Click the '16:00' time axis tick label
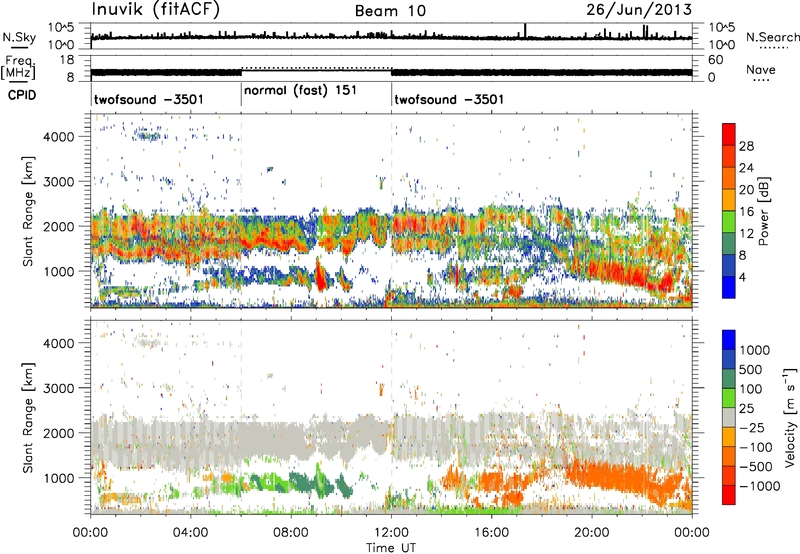Image resolution: width=800 pixels, height=554 pixels. coord(491,532)
